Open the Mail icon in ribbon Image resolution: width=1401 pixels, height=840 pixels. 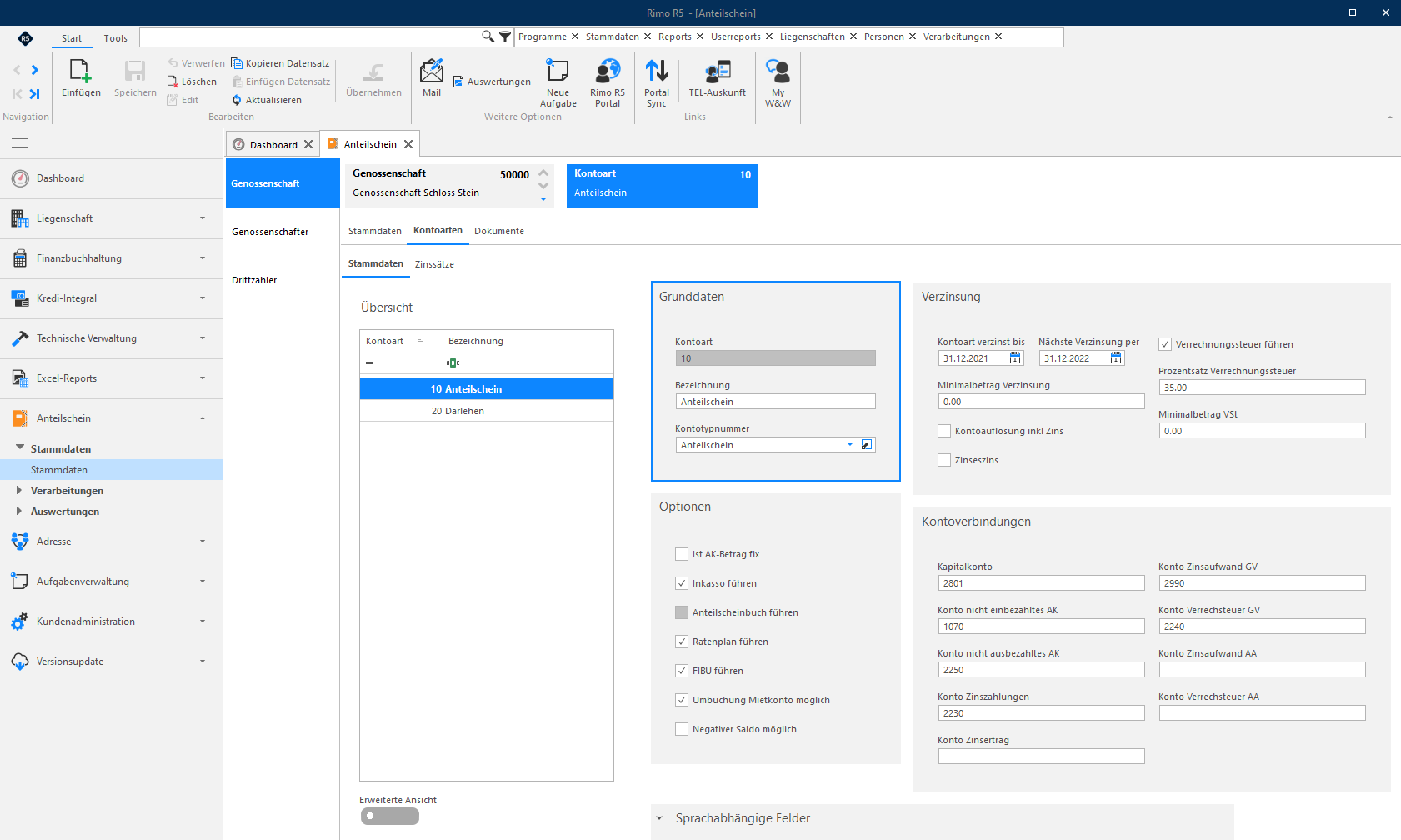click(432, 72)
